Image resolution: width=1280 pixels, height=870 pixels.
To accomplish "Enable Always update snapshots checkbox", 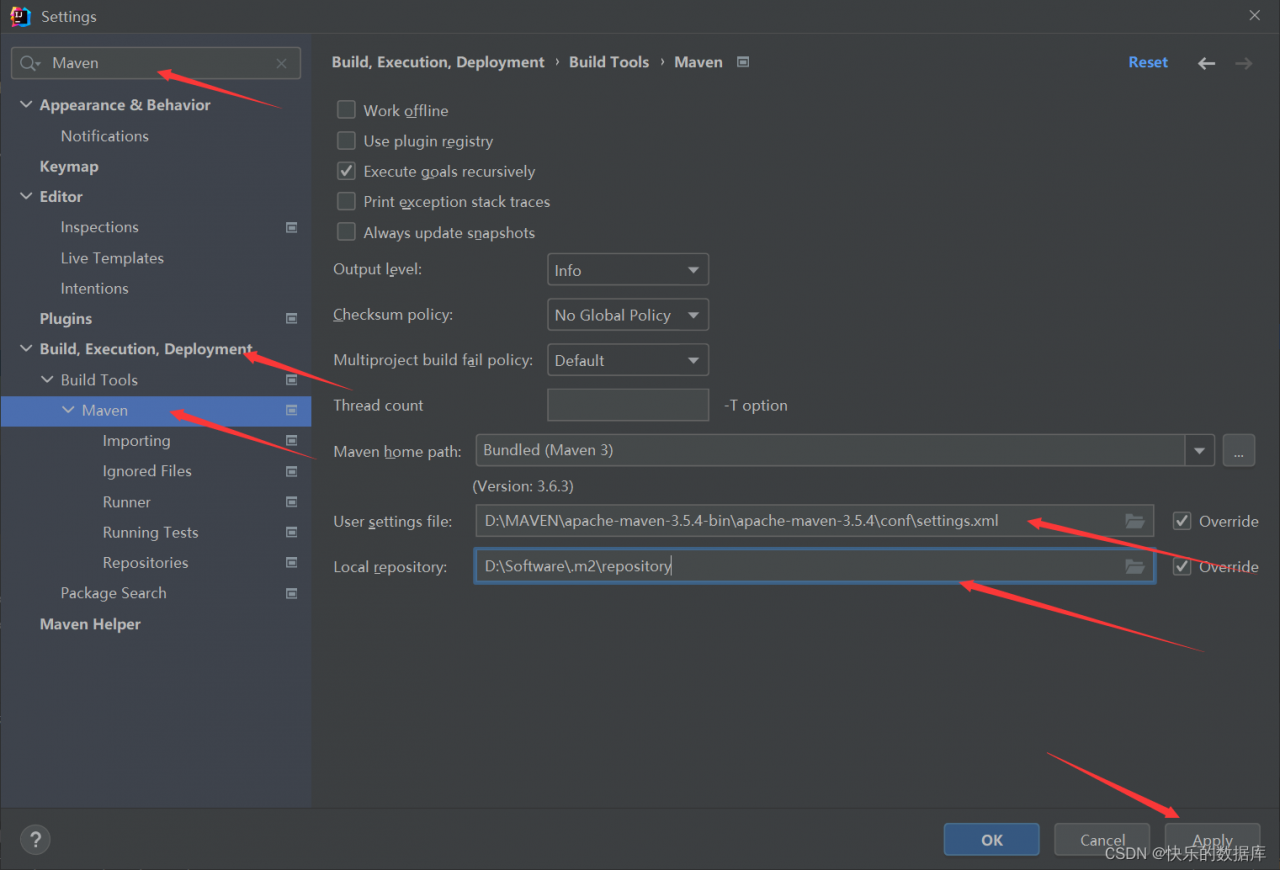I will click(346, 232).
